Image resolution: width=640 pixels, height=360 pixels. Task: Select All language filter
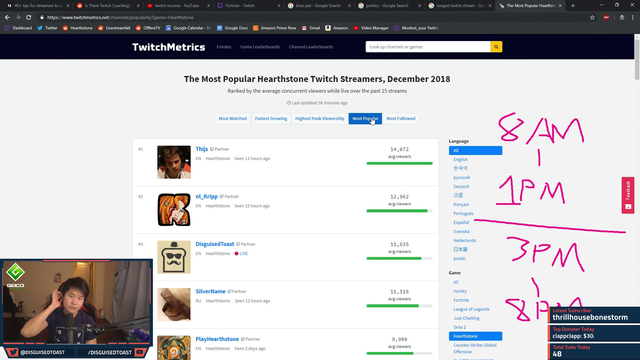(x=476, y=151)
